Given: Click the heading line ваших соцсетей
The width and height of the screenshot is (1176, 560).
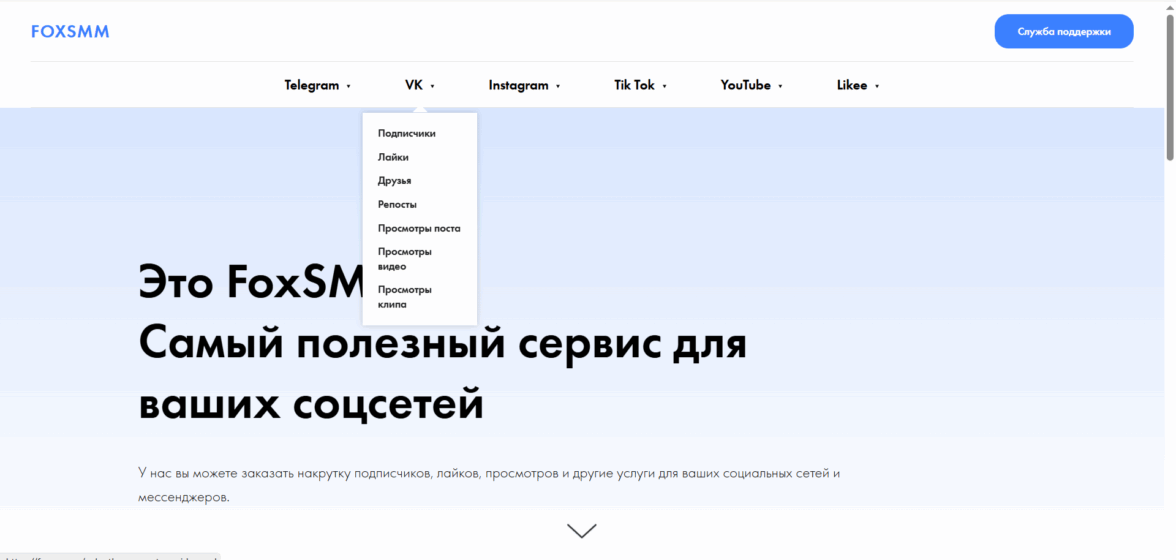Looking at the screenshot, I should coord(311,404).
